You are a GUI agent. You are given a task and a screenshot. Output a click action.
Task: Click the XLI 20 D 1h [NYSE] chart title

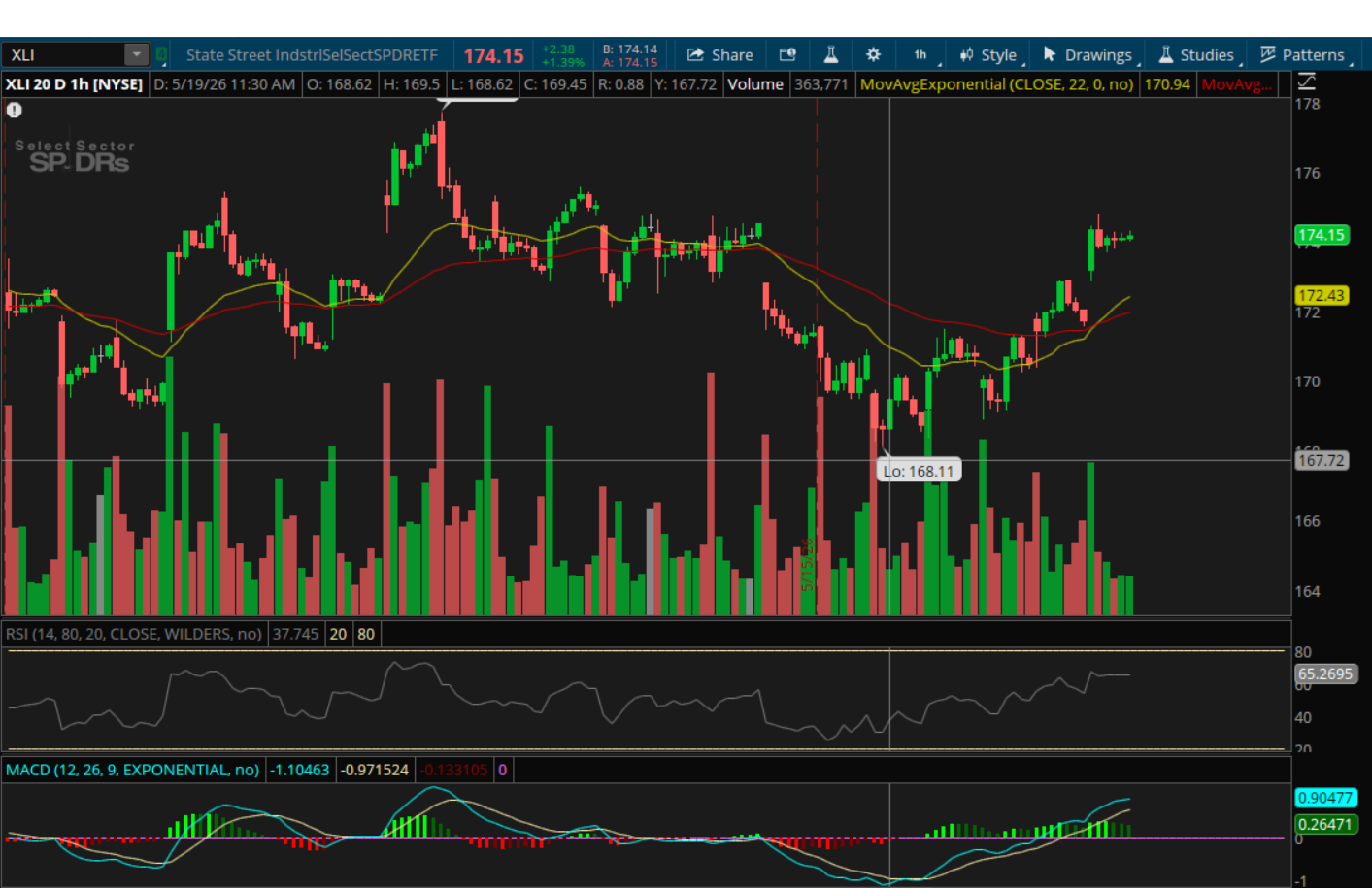[74, 84]
